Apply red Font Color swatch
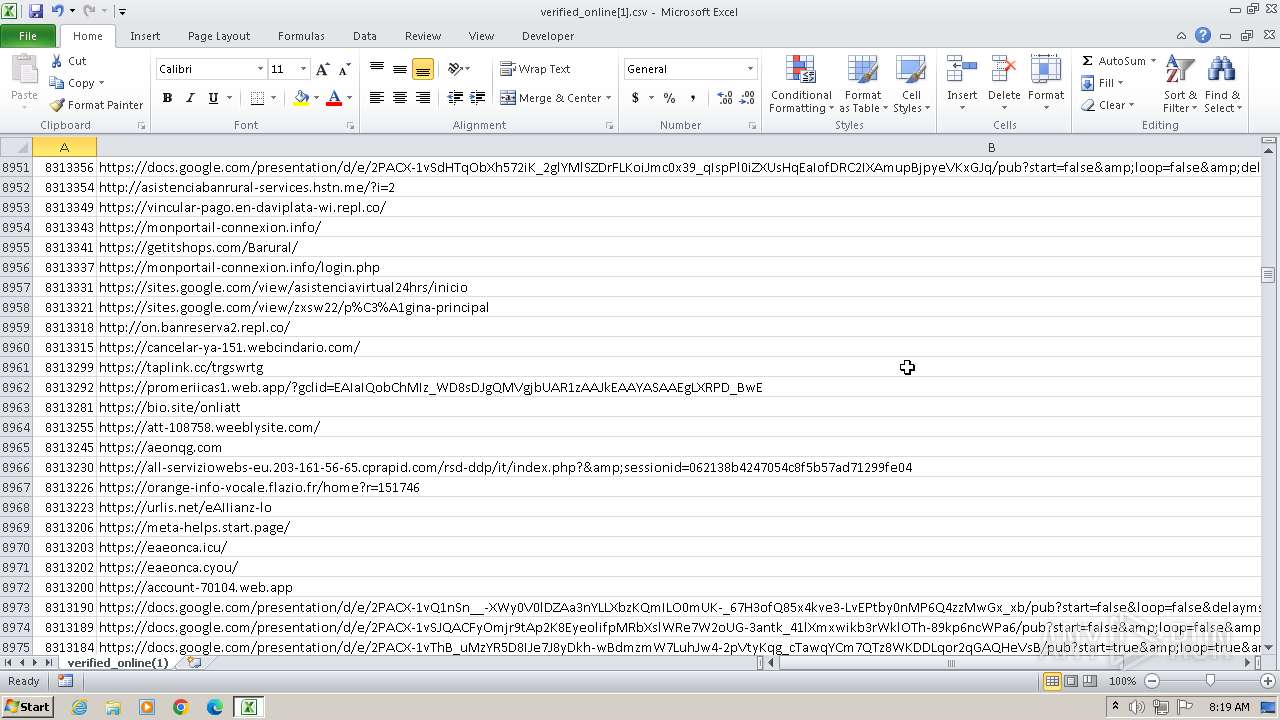Image resolution: width=1280 pixels, height=720 pixels. click(x=334, y=98)
